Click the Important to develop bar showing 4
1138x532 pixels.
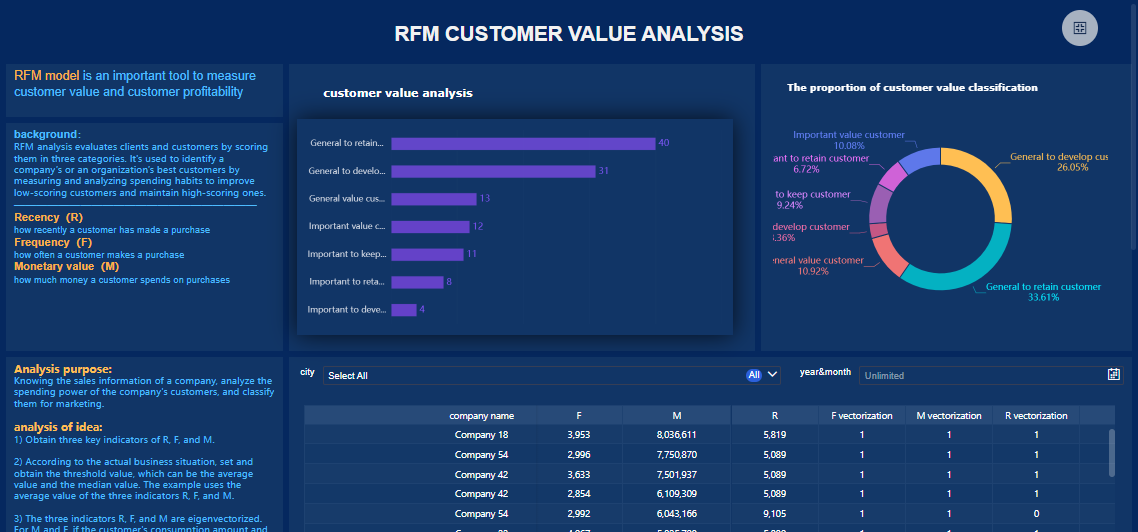pos(404,310)
